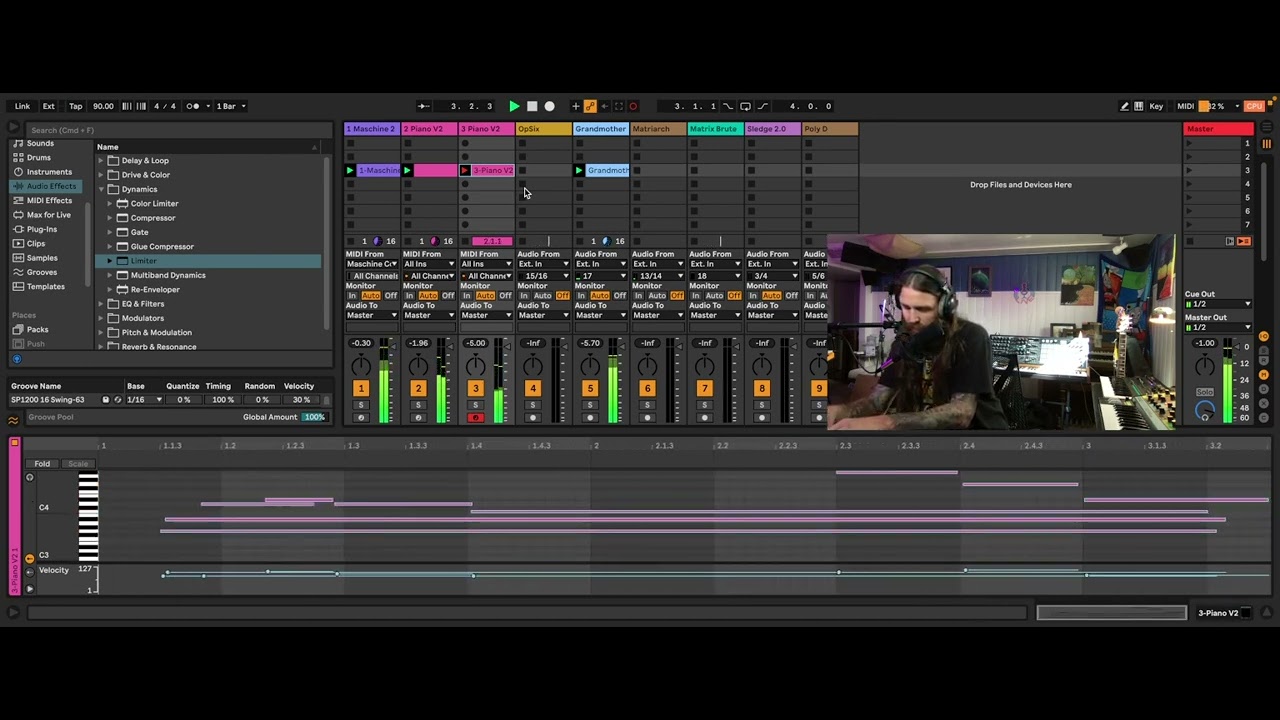
Task: Select Audio Effects browser category
Action: pos(45,186)
